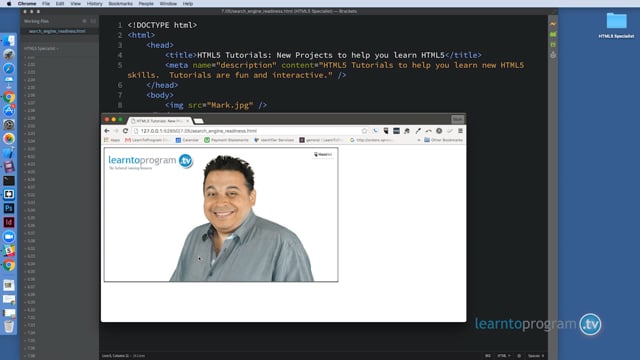Click the <!DOCTYPE html> line in editor
The image size is (640, 360).
pos(162,25)
